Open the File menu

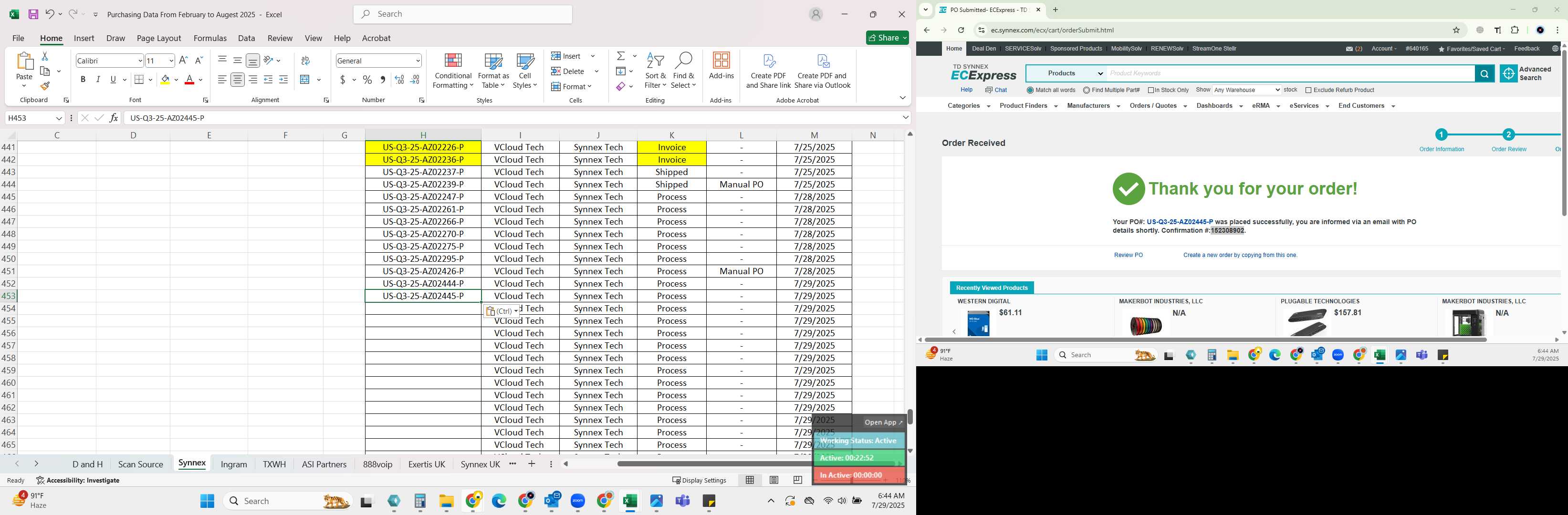18,38
